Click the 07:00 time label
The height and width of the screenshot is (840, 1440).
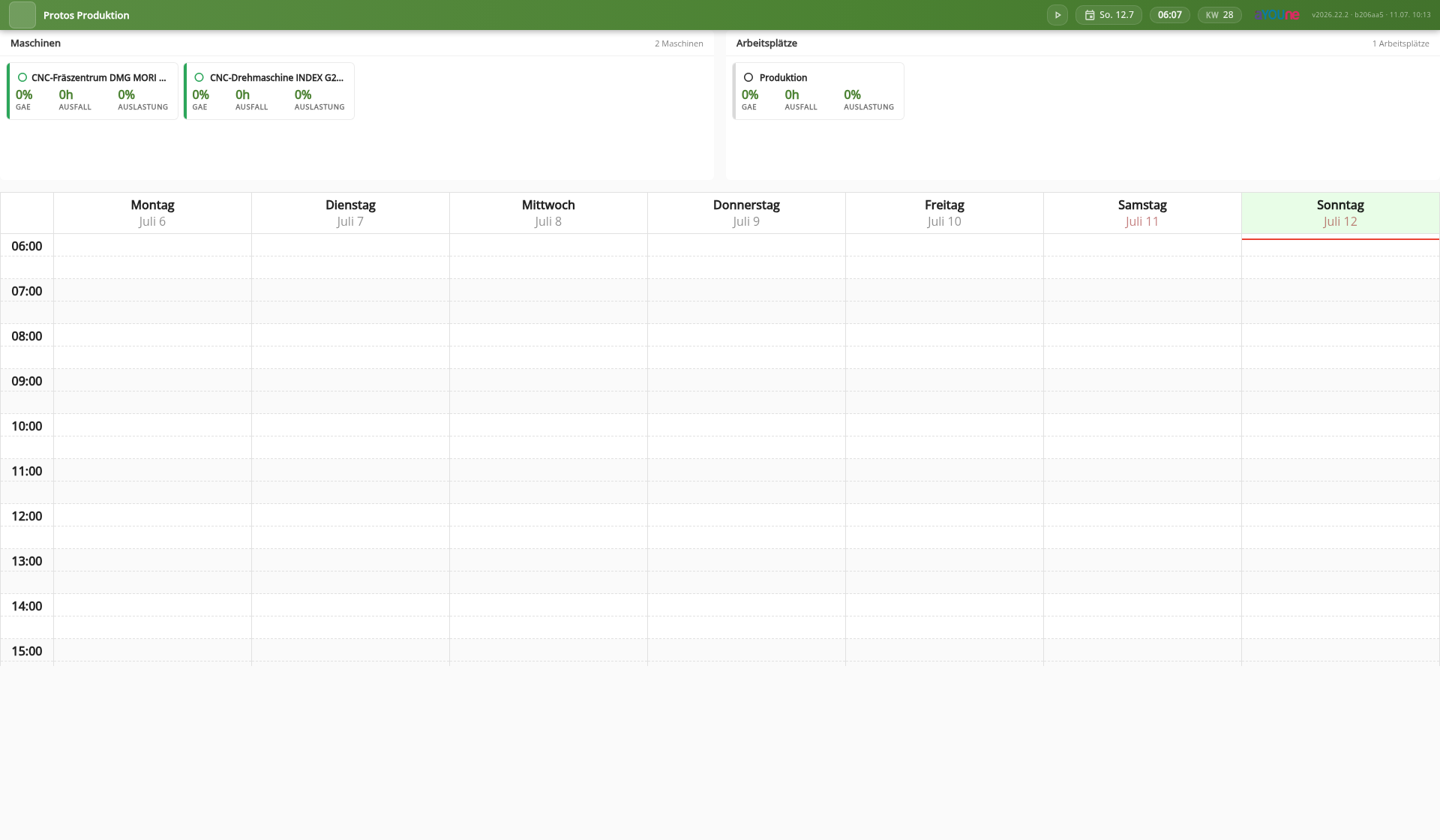[x=27, y=291]
